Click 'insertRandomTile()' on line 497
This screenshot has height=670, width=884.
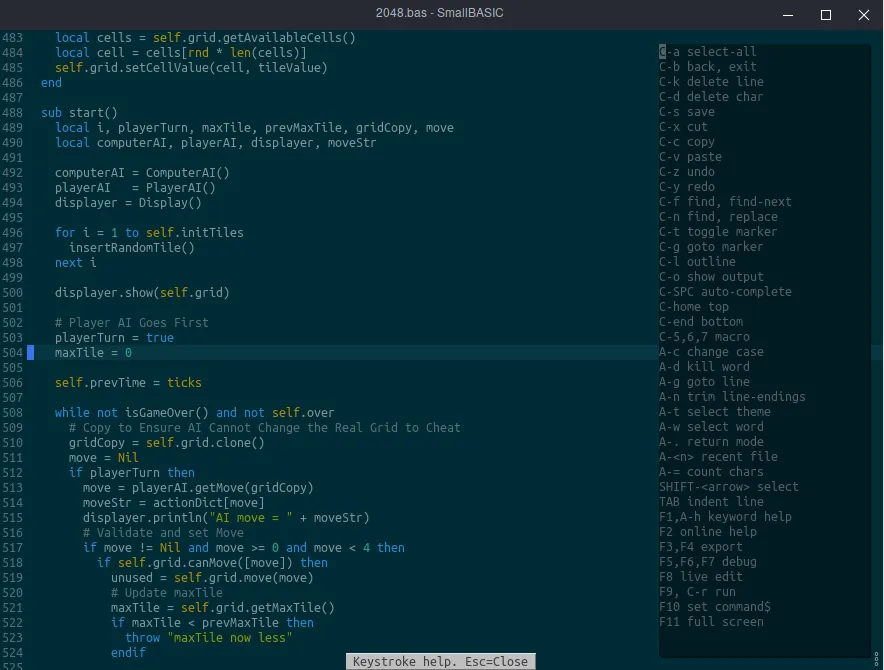point(132,248)
